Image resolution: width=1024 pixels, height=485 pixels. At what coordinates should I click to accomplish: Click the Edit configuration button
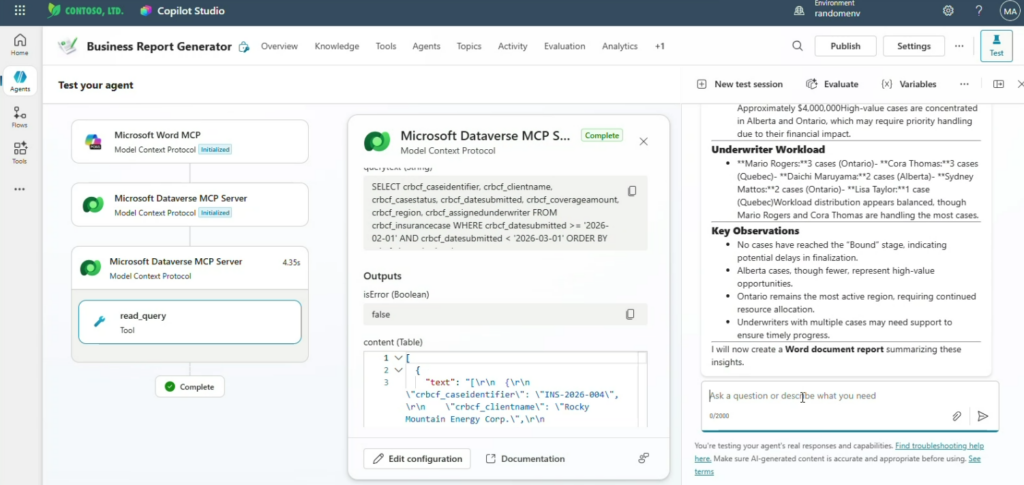point(417,458)
